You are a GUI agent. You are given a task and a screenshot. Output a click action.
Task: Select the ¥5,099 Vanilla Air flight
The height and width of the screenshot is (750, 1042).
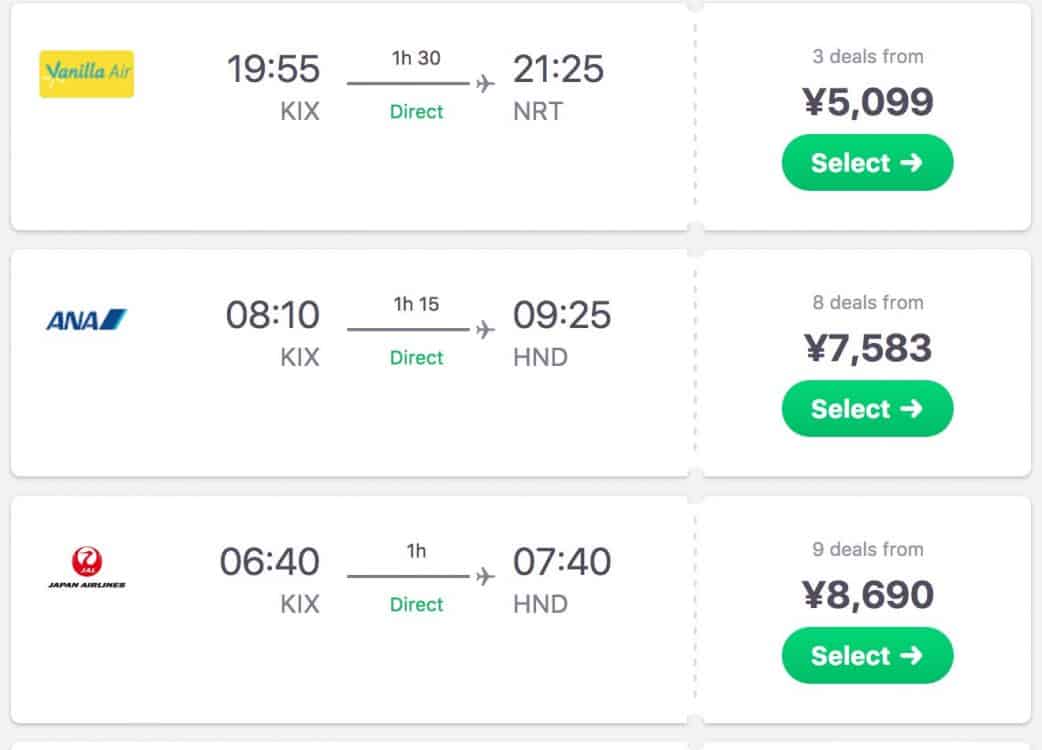tap(867, 163)
